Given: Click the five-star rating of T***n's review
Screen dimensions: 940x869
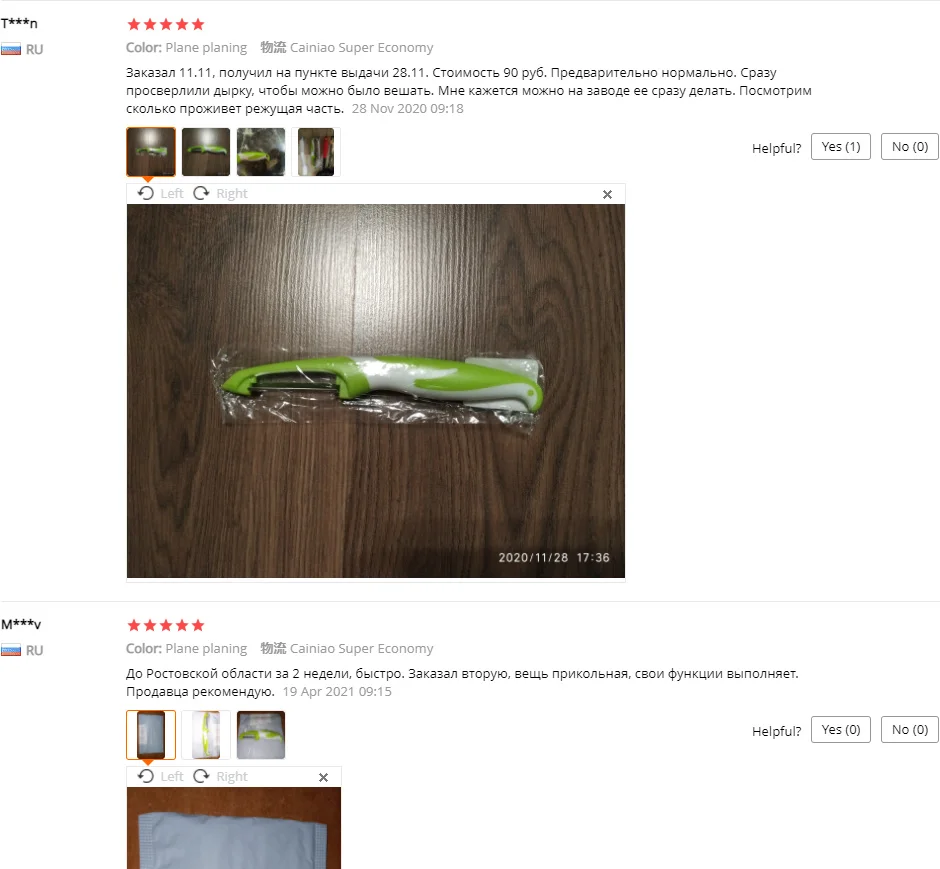Looking at the screenshot, I should pos(166,25).
